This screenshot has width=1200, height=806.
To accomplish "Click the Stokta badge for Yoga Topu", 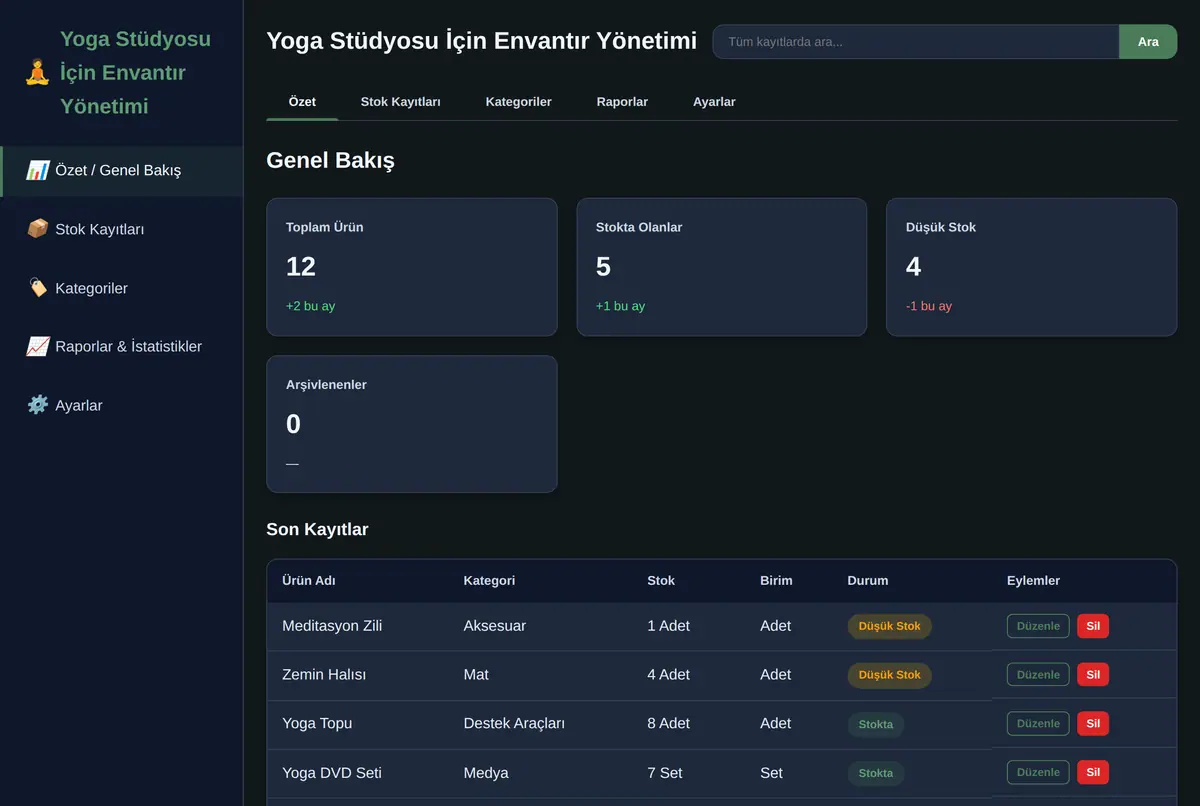I will [x=876, y=724].
